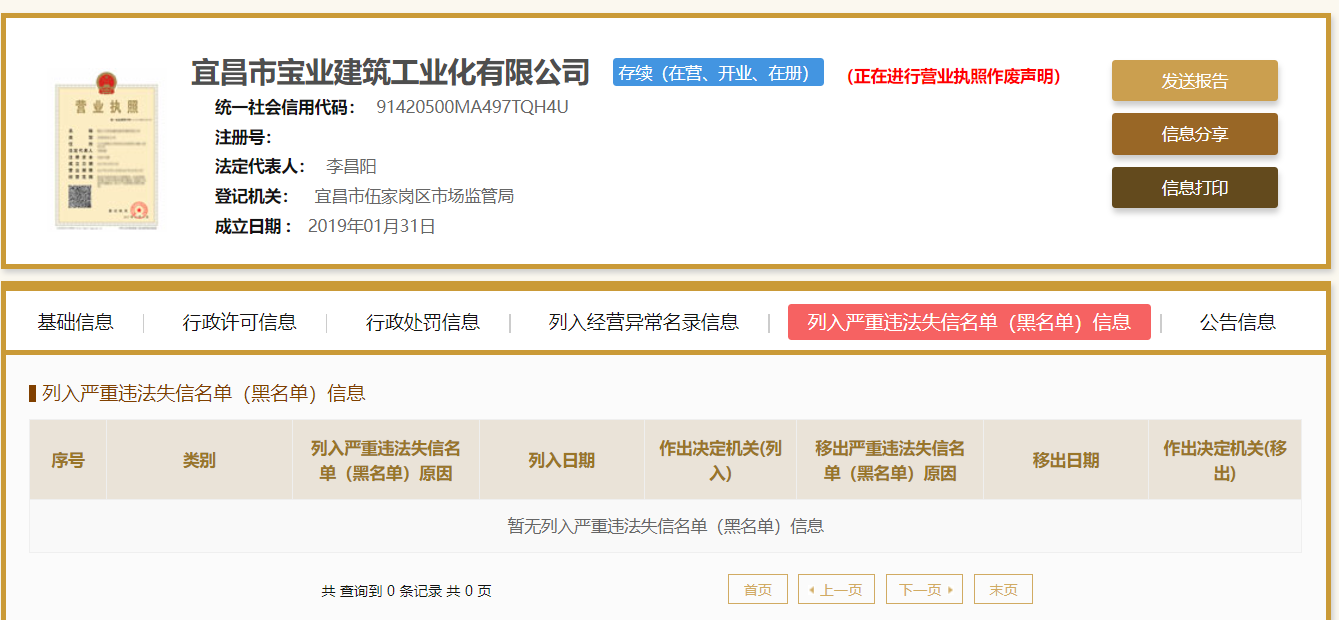Switch to the 公告信息 tab
The image size is (1339, 620).
coord(1238,322)
